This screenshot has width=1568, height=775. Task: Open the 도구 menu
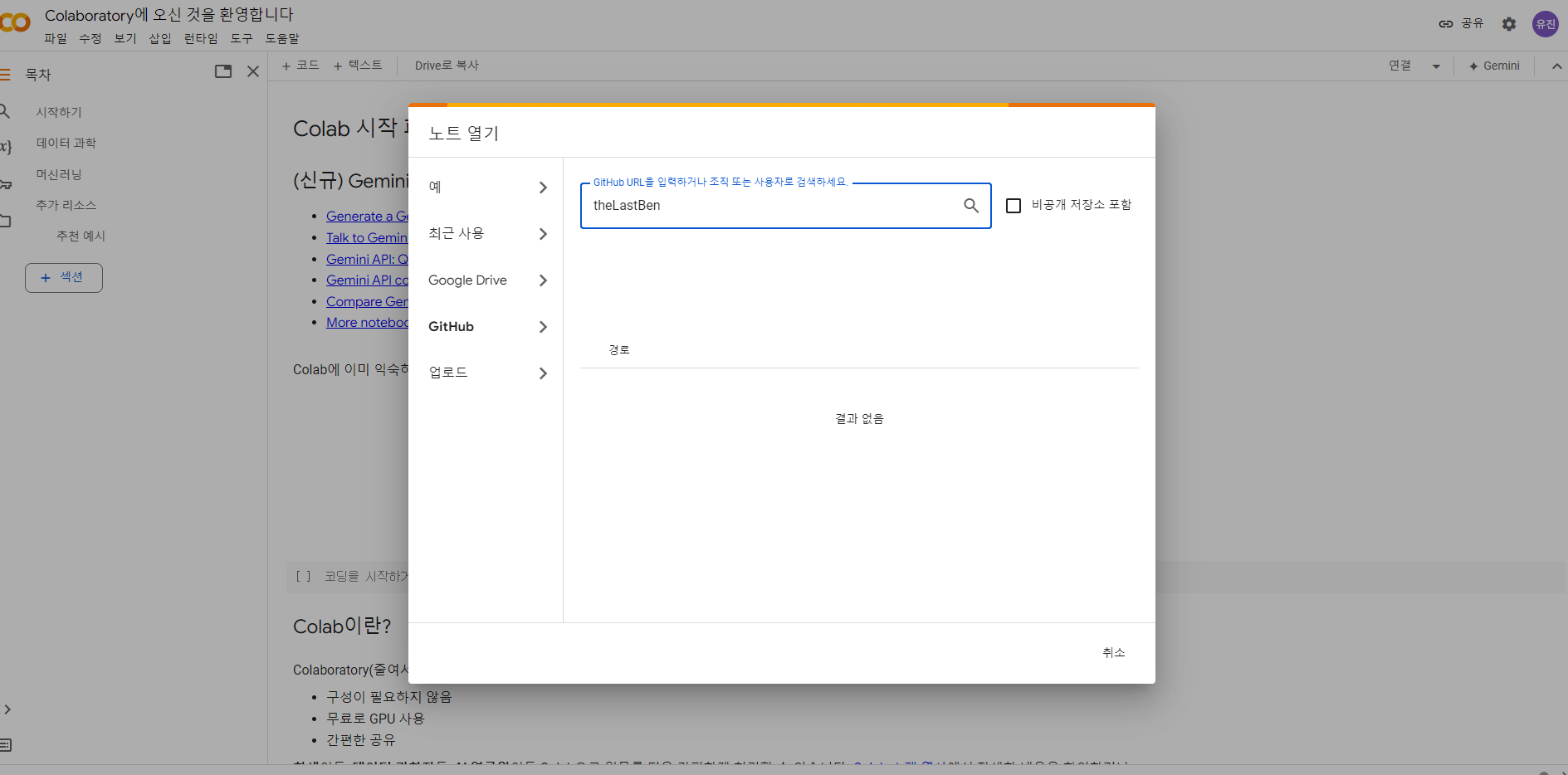[x=242, y=39]
